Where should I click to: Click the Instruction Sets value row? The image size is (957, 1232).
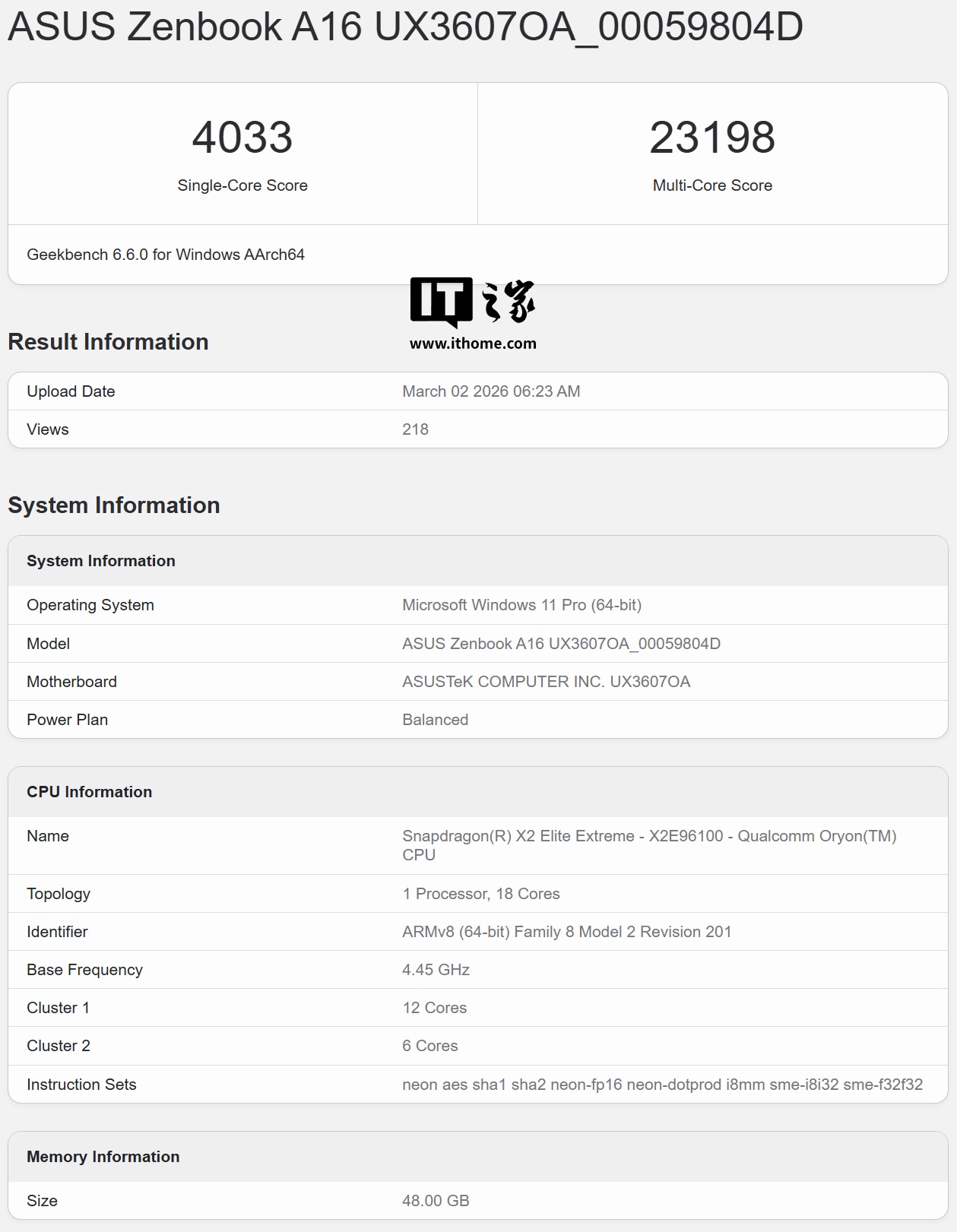coord(662,1085)
